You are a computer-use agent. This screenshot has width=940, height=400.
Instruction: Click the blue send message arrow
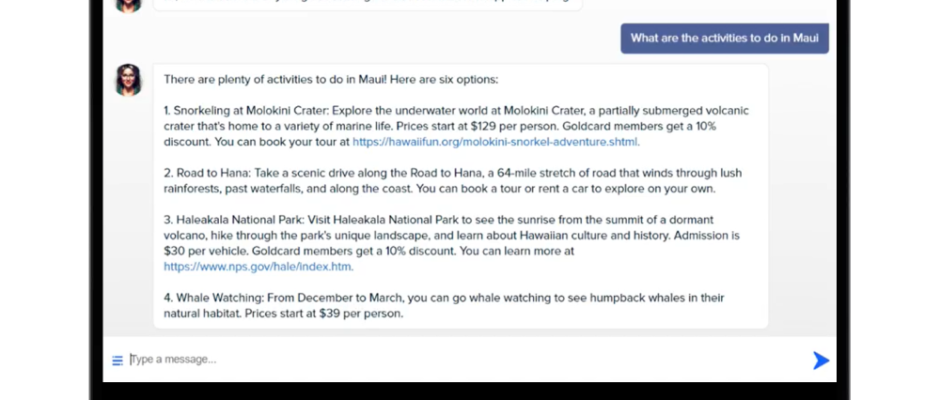pos(821,360)
